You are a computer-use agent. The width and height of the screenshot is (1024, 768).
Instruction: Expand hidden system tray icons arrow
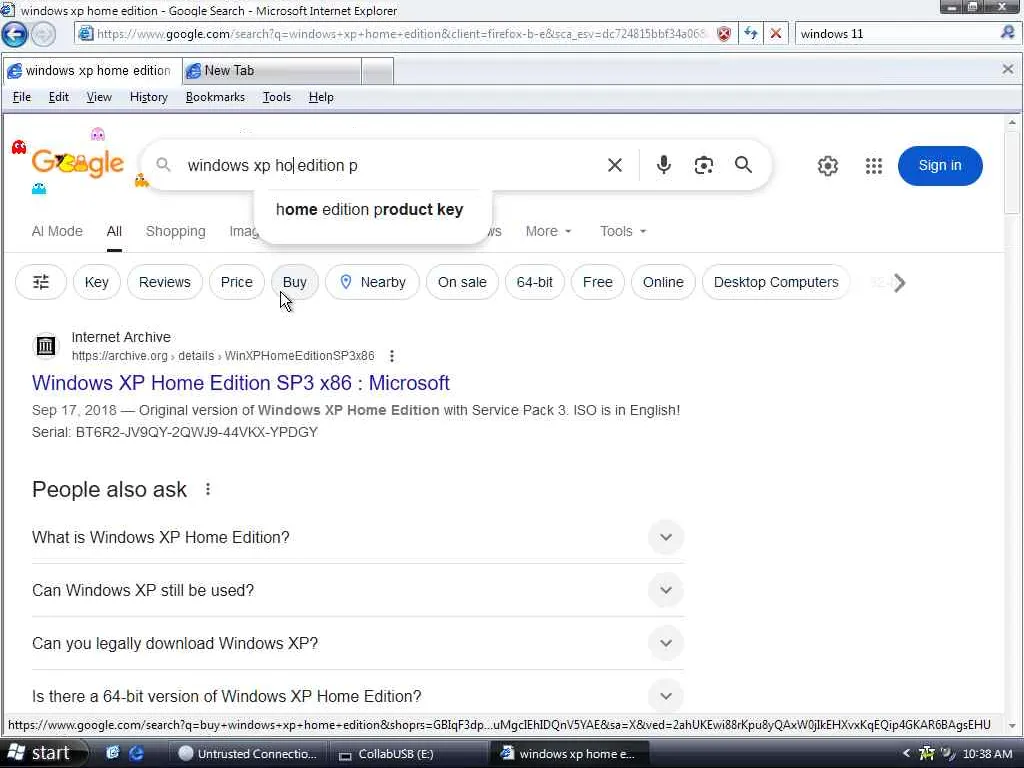pyautogui.click(x=906, y=753)
